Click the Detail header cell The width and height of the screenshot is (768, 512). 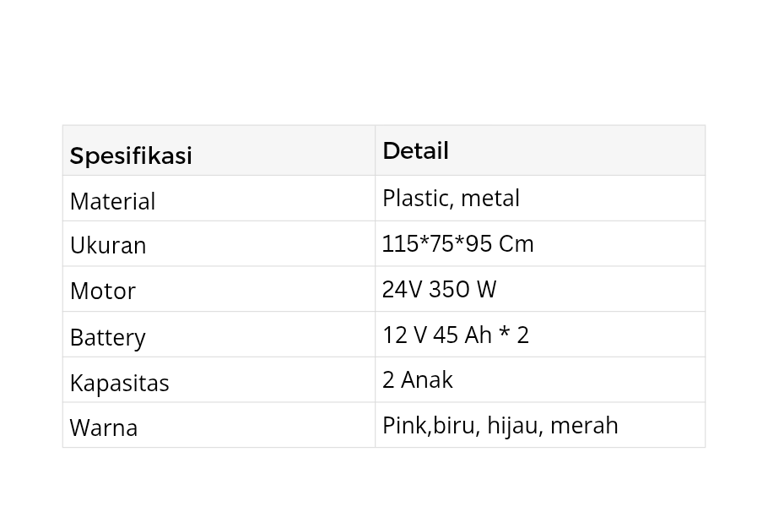[540, 151]
